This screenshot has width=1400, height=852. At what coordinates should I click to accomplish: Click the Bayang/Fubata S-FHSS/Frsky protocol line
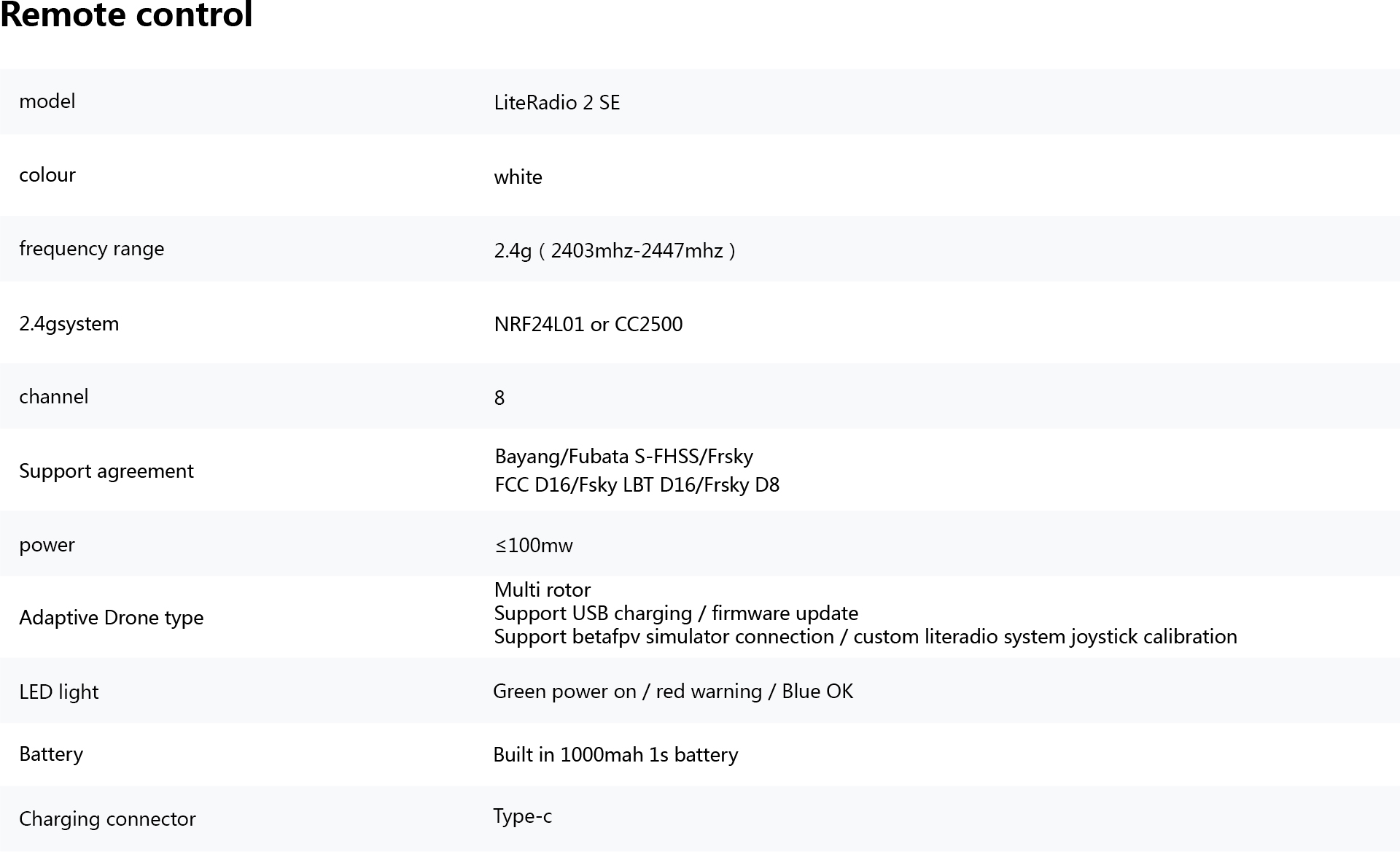click(624, 457)
